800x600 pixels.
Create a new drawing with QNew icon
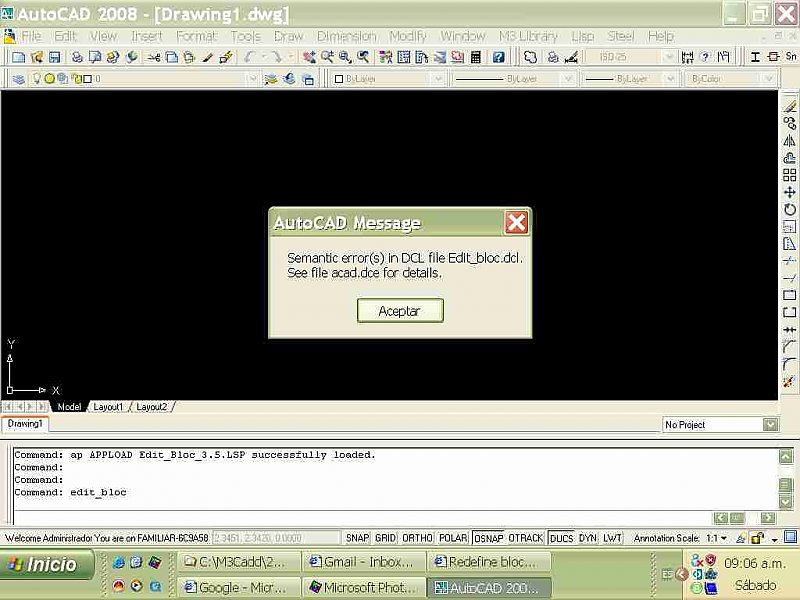tap(19, 57)
